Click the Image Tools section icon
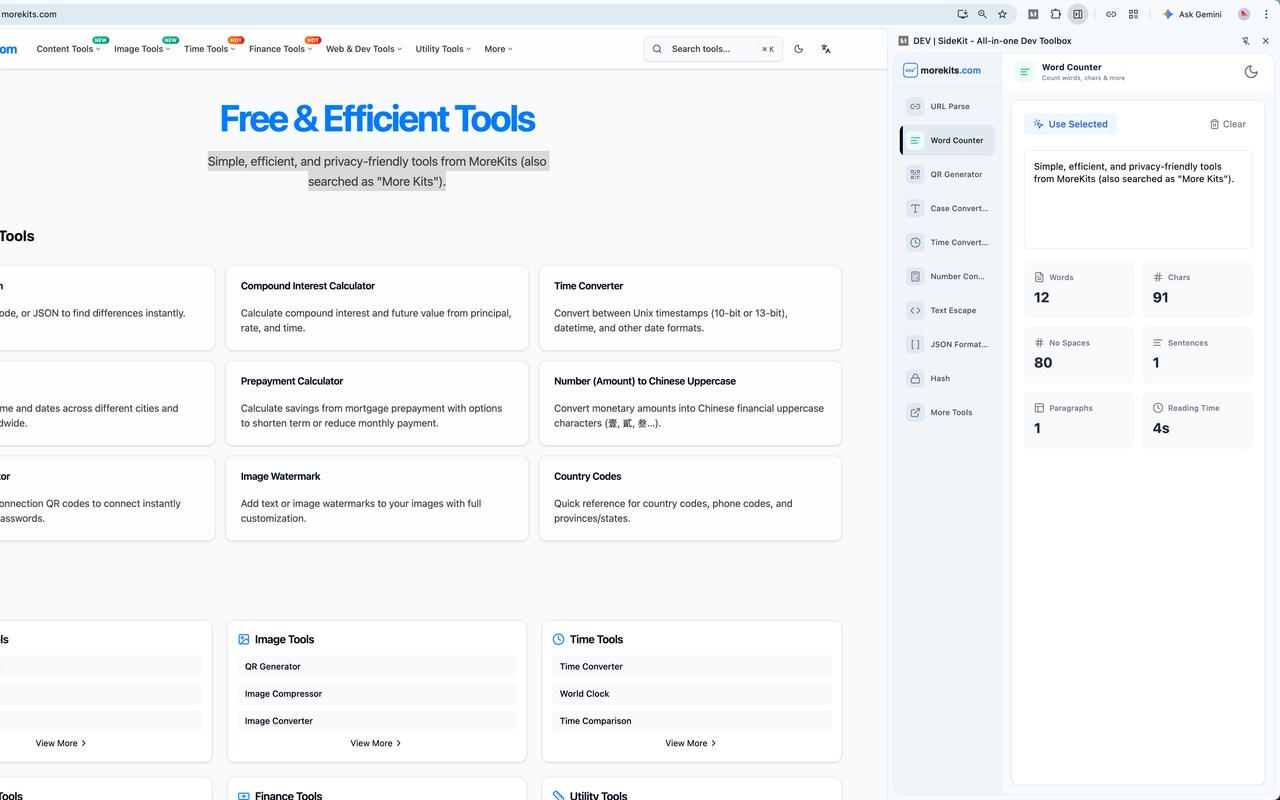Screen dimensions: 1280x800 coord(244,639)
